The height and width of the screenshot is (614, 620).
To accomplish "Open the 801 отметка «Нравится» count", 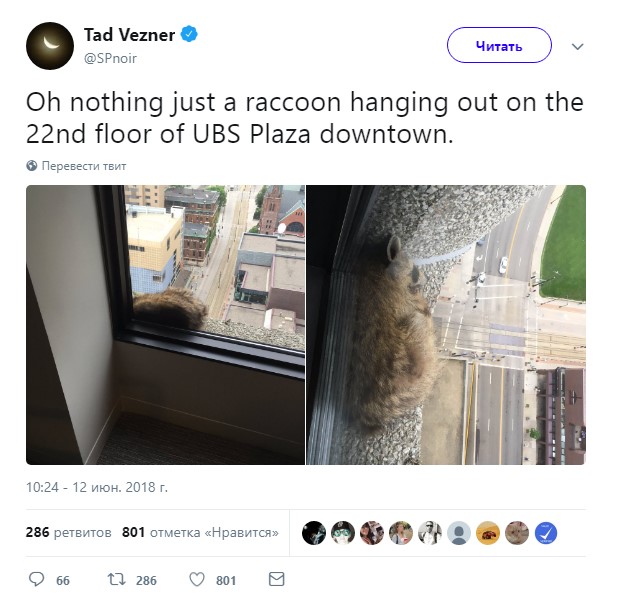I will (200, 532).
